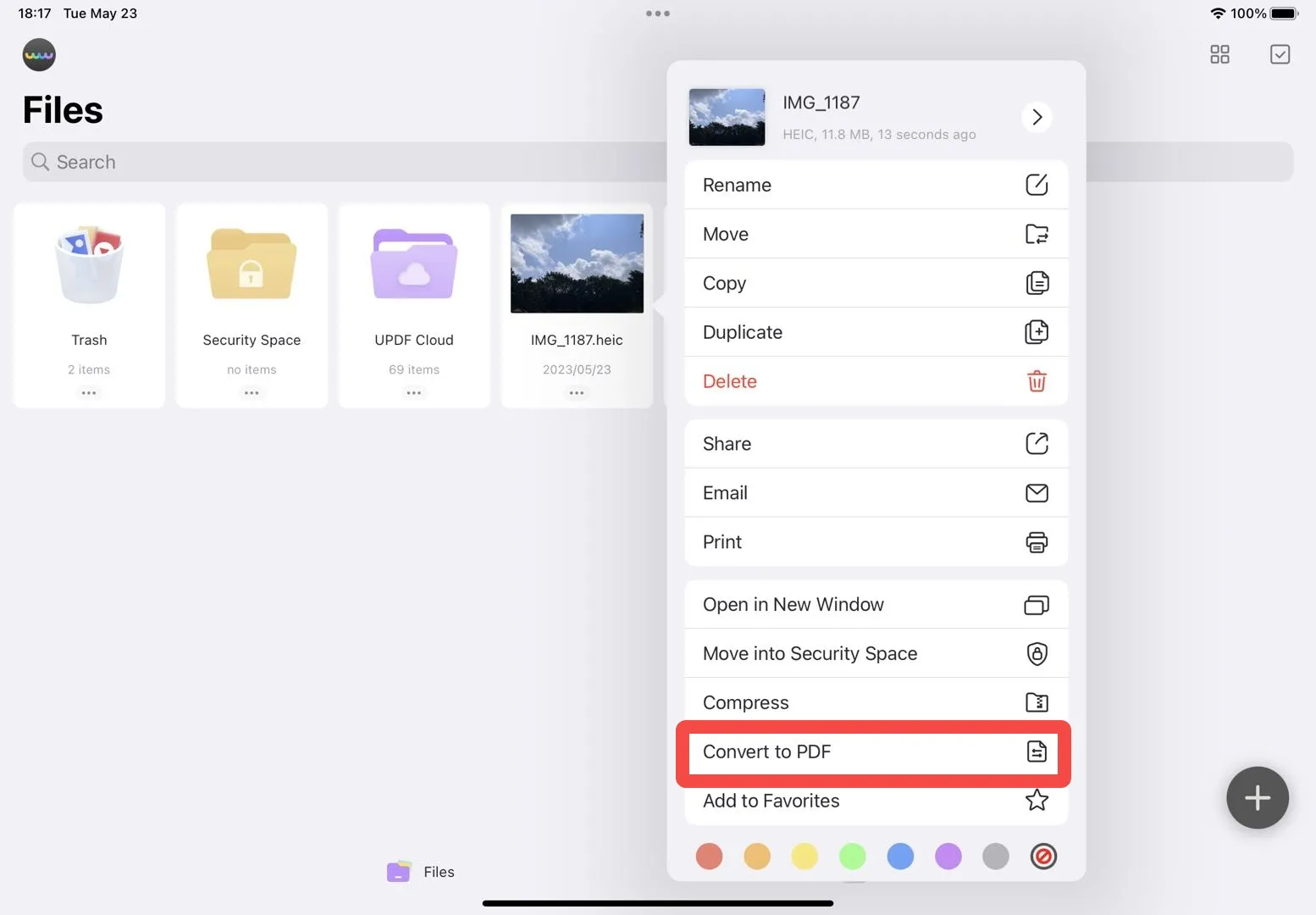Apply the red color tag

709,857
